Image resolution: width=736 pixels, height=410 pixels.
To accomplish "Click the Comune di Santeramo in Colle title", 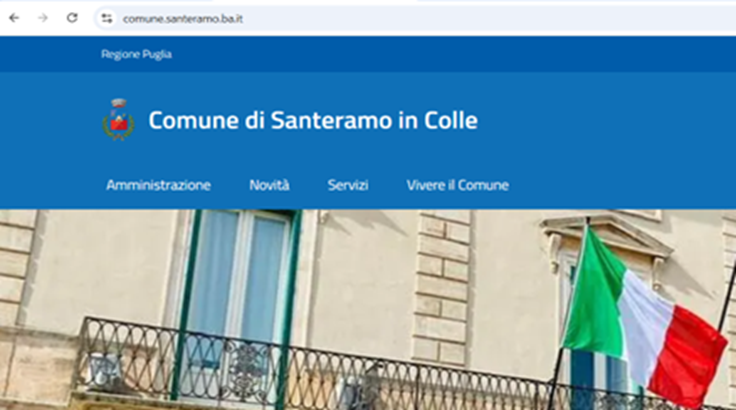I will point(313,120).
